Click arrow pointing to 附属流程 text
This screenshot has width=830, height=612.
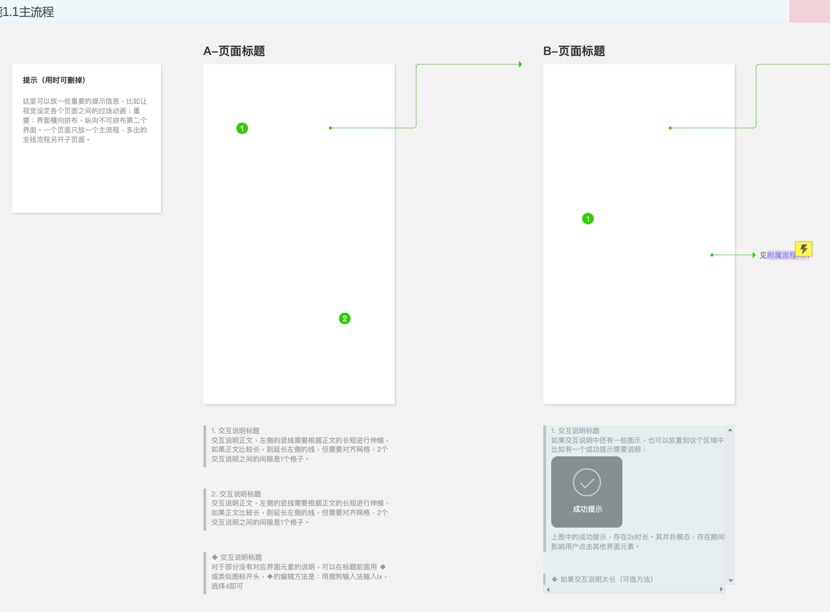pos(753,255)
